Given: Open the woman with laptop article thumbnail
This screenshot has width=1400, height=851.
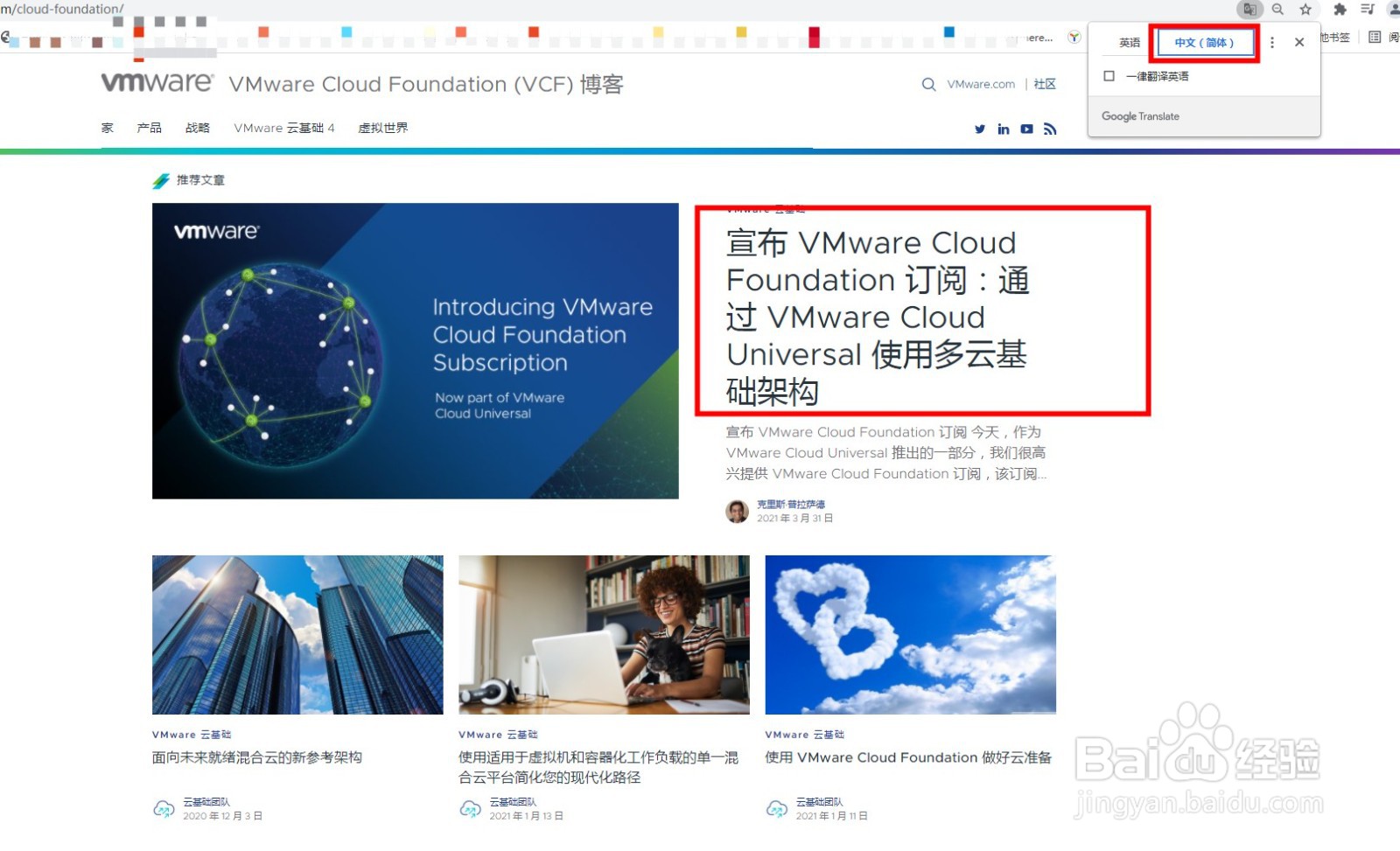Looking at the screenshot, I should 604,635.
